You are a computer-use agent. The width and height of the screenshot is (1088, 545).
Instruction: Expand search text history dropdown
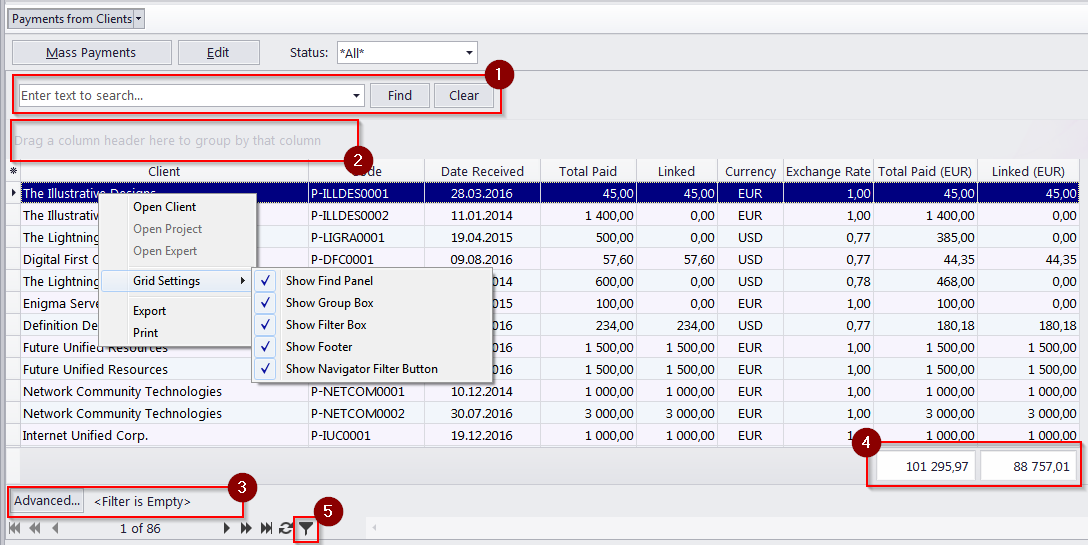[357, 96]
